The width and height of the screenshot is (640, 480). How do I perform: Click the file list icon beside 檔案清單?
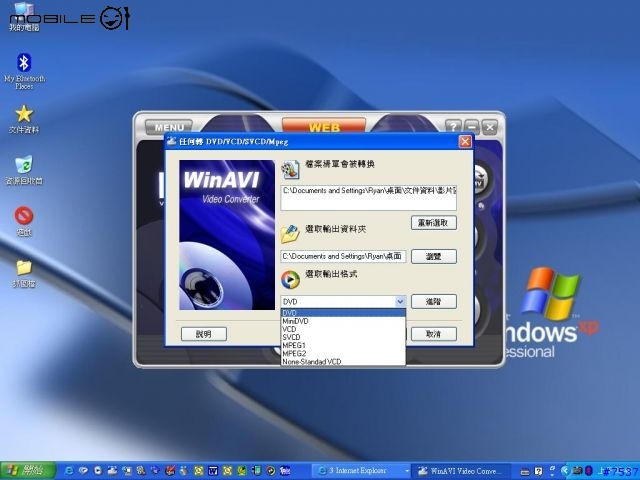[290, 169]
